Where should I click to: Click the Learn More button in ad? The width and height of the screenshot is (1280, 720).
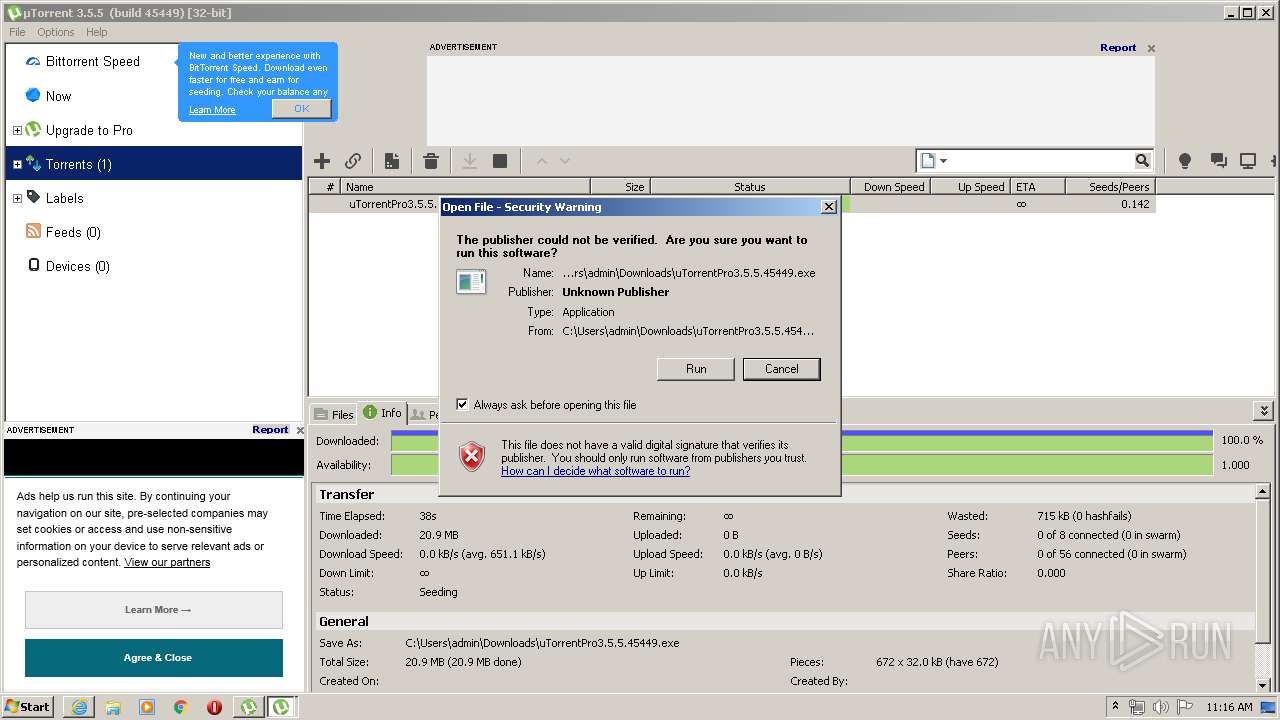(x=154, y=610)
